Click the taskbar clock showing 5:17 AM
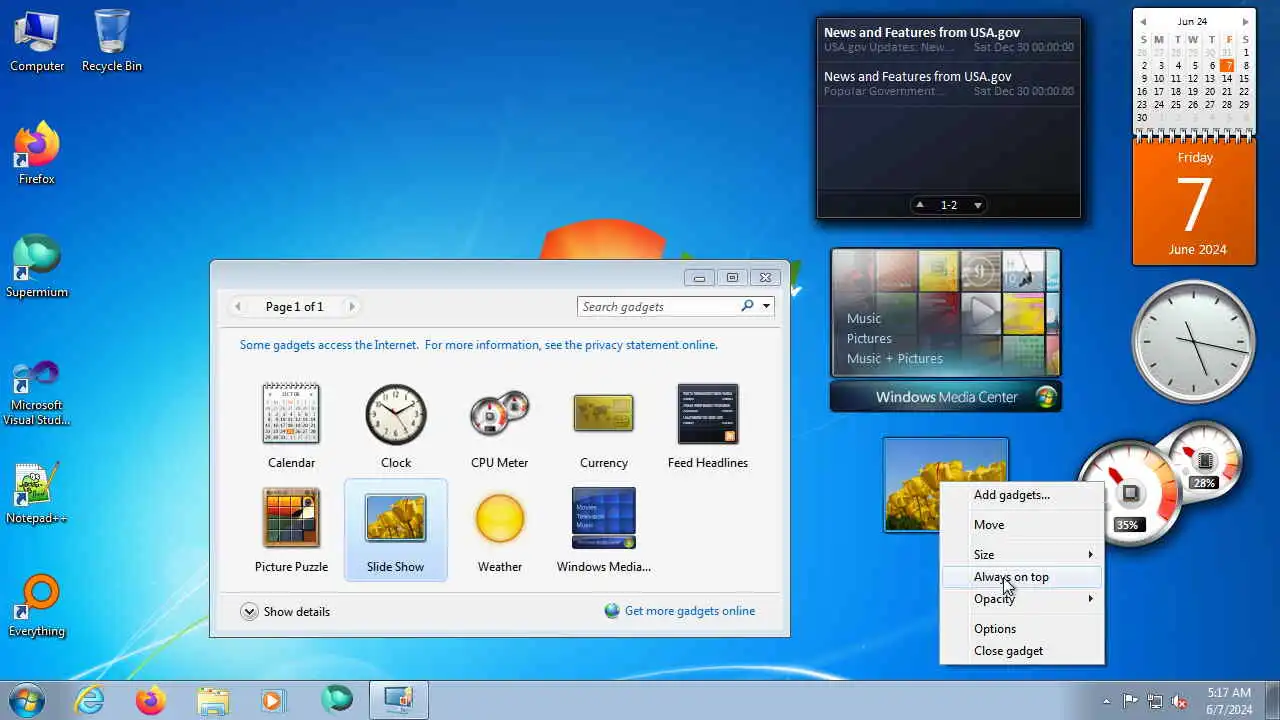Screen dimensions: 1280x720 click(1229, 701)
